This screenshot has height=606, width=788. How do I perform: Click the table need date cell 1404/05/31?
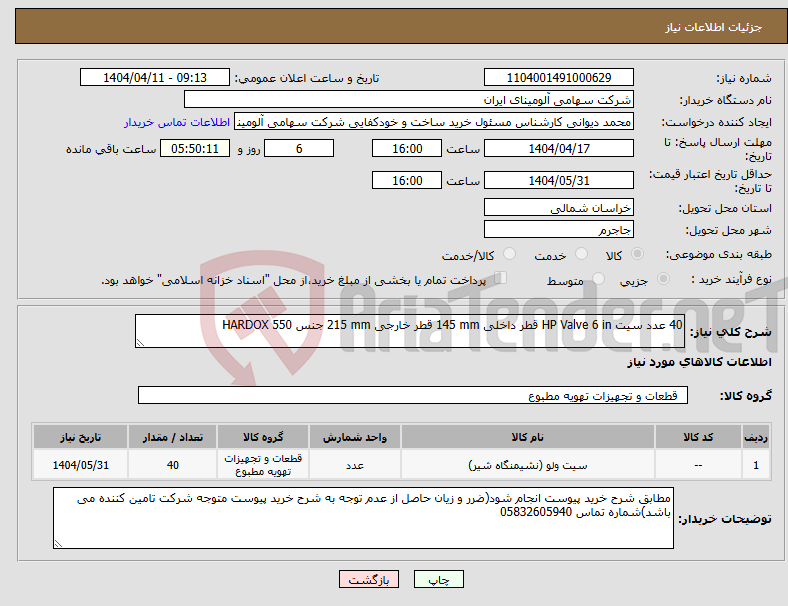point(80,465)
